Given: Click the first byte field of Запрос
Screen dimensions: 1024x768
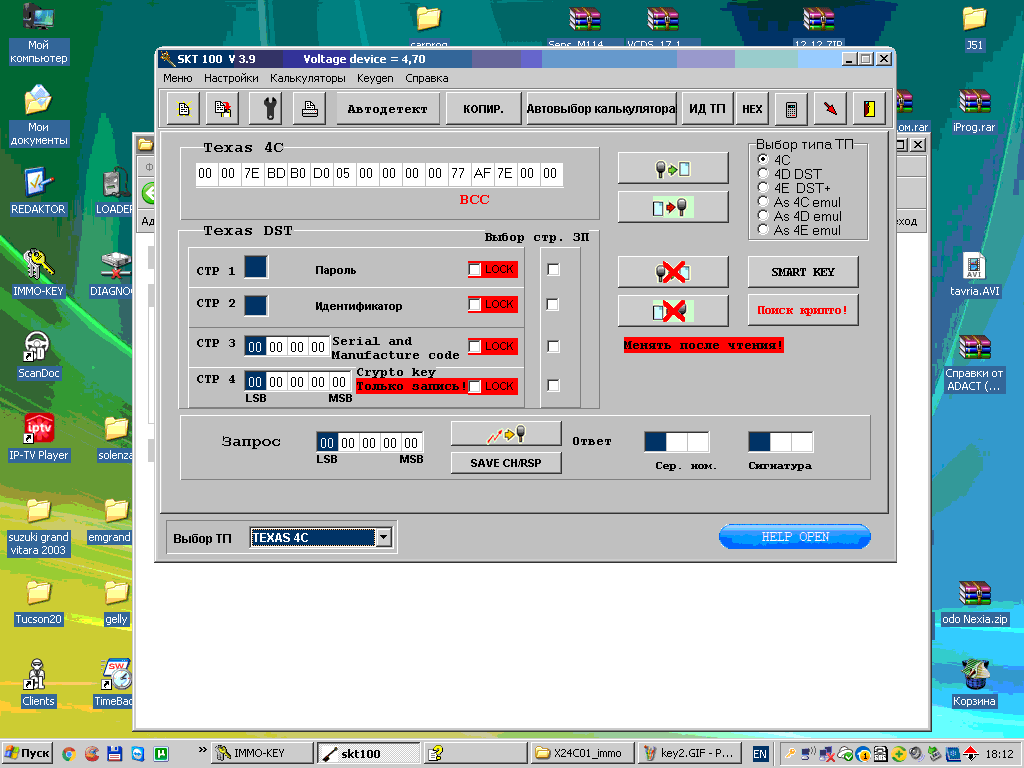Looking at the screenshot, I should point(327,443).
